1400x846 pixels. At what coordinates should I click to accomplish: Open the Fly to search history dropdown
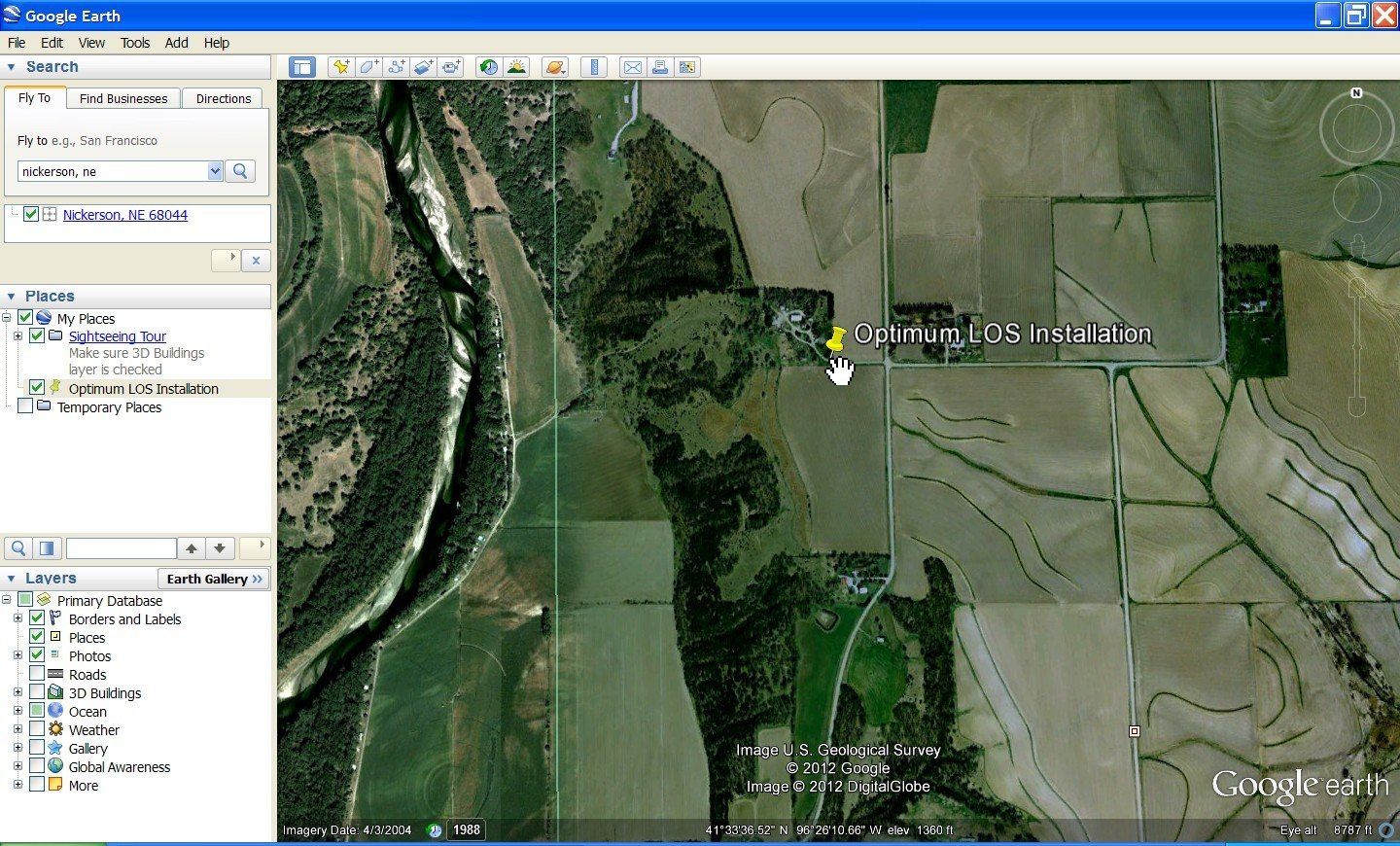tap(215, 171)
